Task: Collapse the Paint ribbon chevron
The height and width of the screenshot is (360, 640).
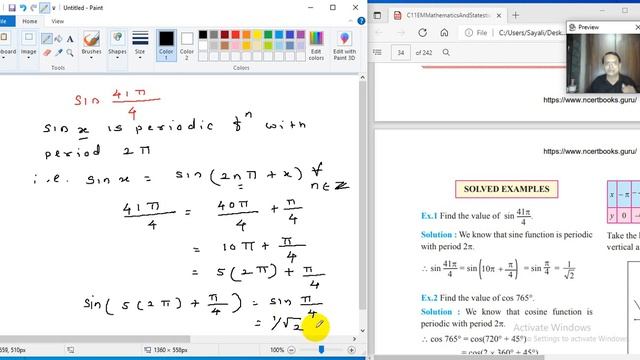Action: click(351, 21)
